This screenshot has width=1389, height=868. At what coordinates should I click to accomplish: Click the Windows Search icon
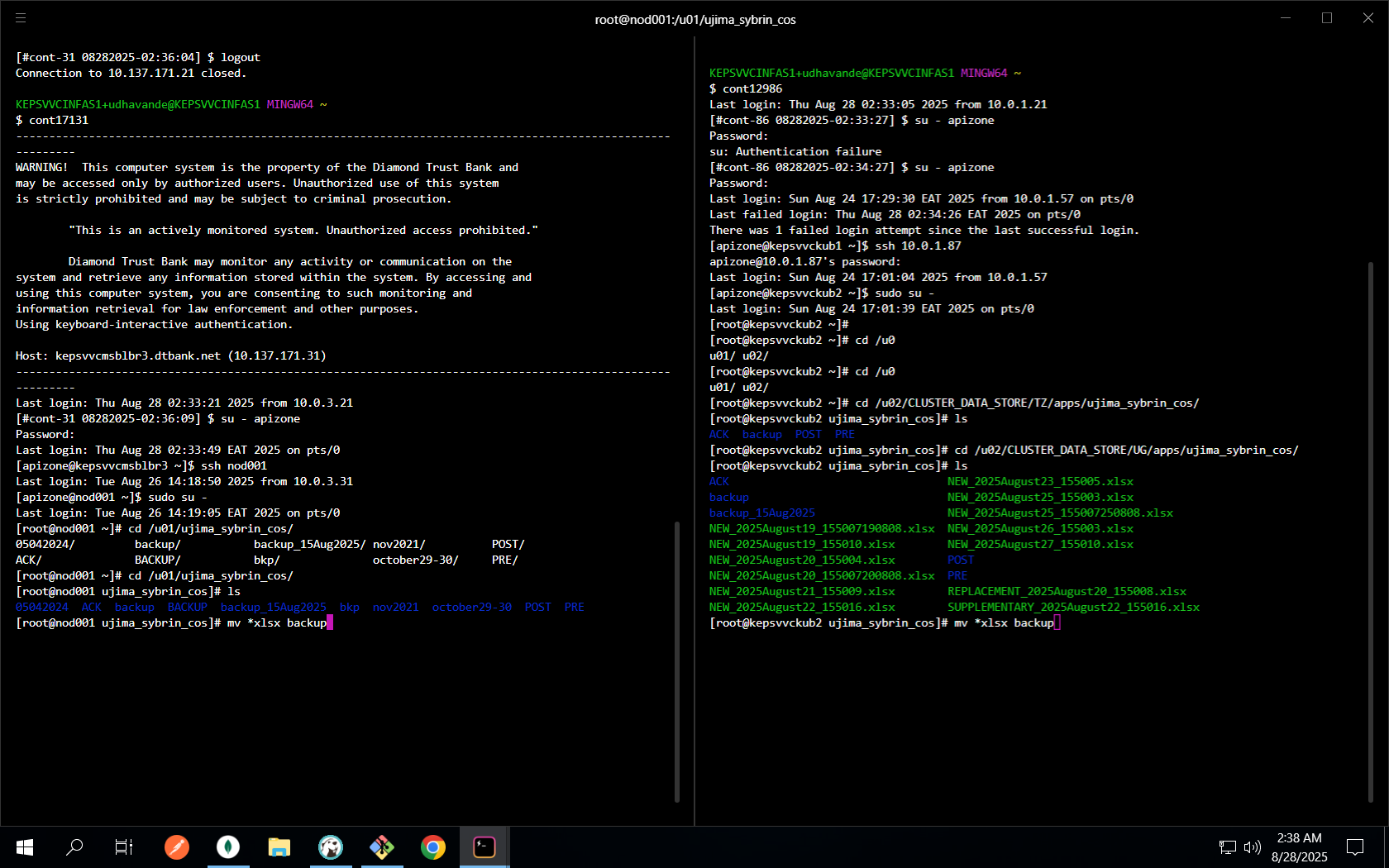75,847
